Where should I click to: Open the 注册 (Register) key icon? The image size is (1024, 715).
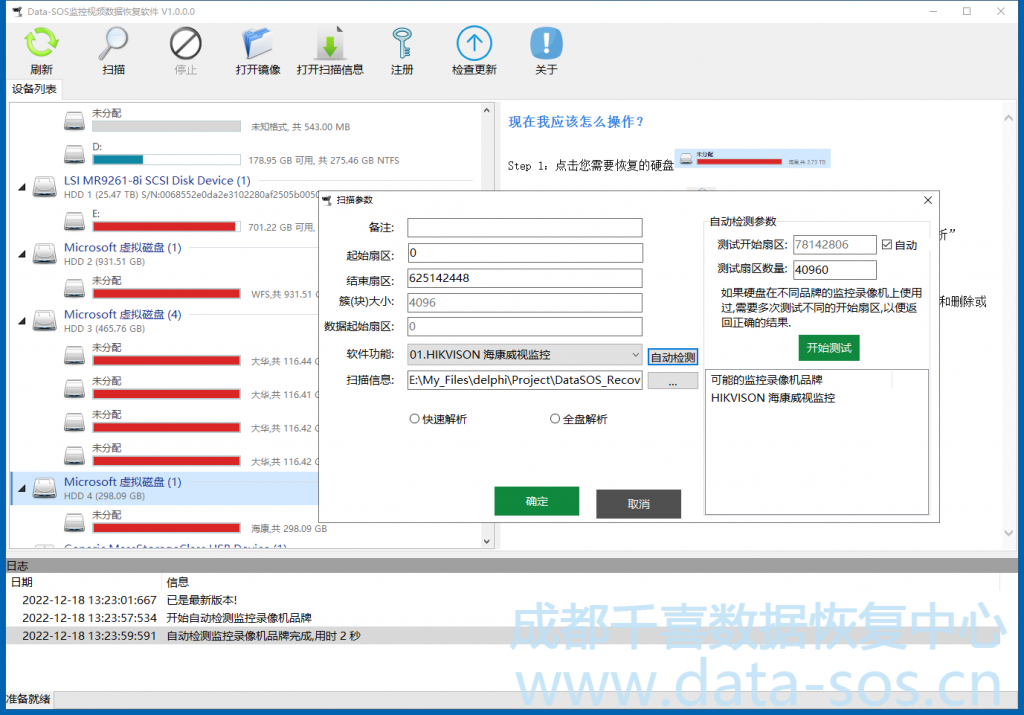[x=402, y=45]
